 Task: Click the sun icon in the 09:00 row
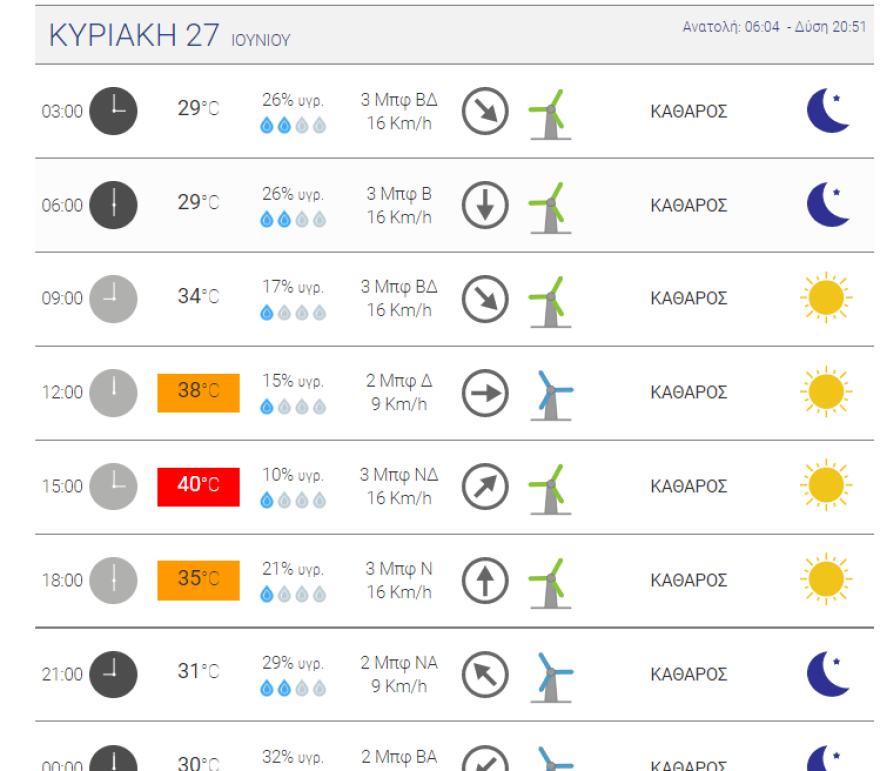(826, 298)
